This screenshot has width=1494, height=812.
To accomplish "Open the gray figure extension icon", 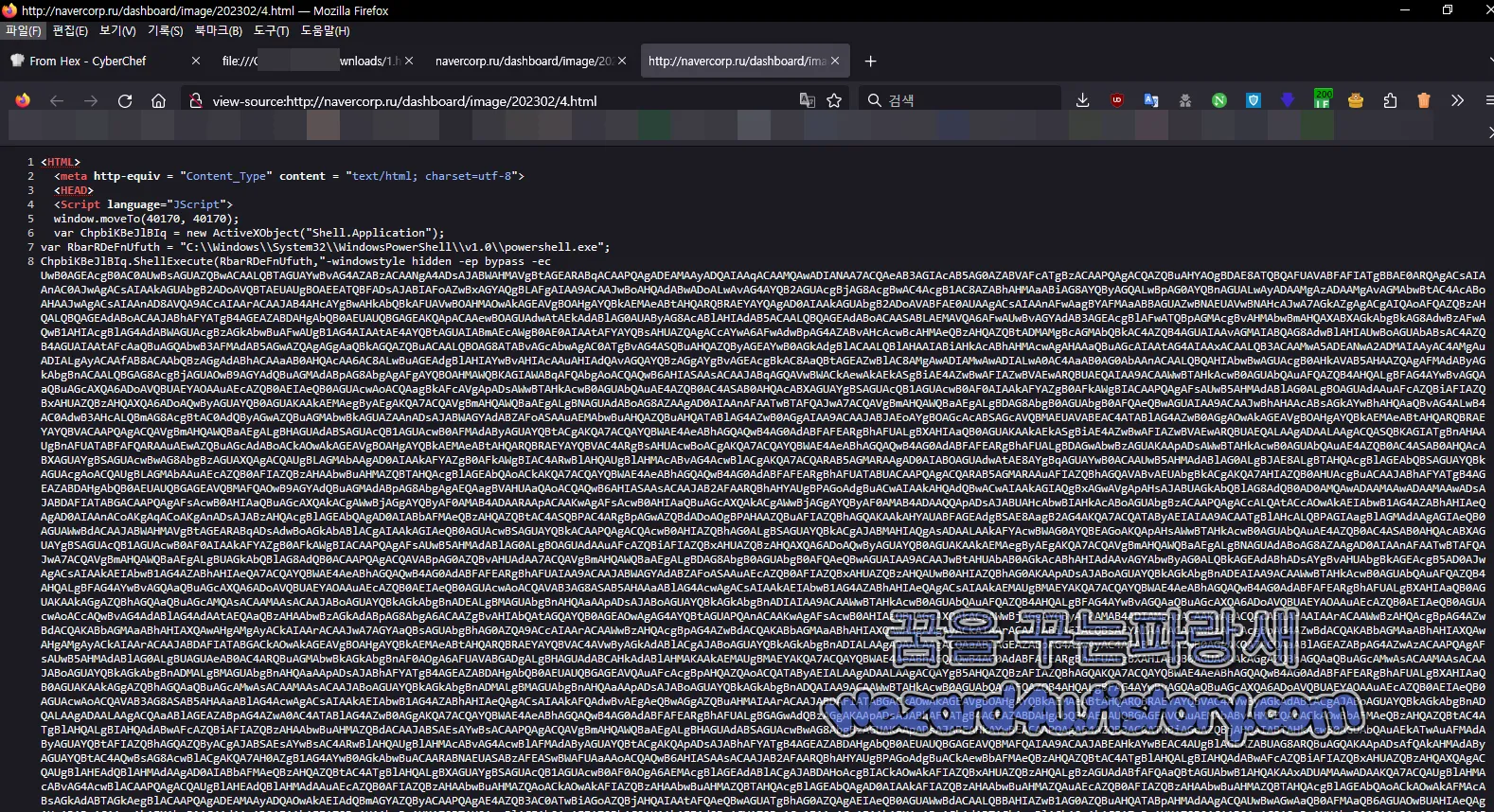I will tap(1185, 100).
